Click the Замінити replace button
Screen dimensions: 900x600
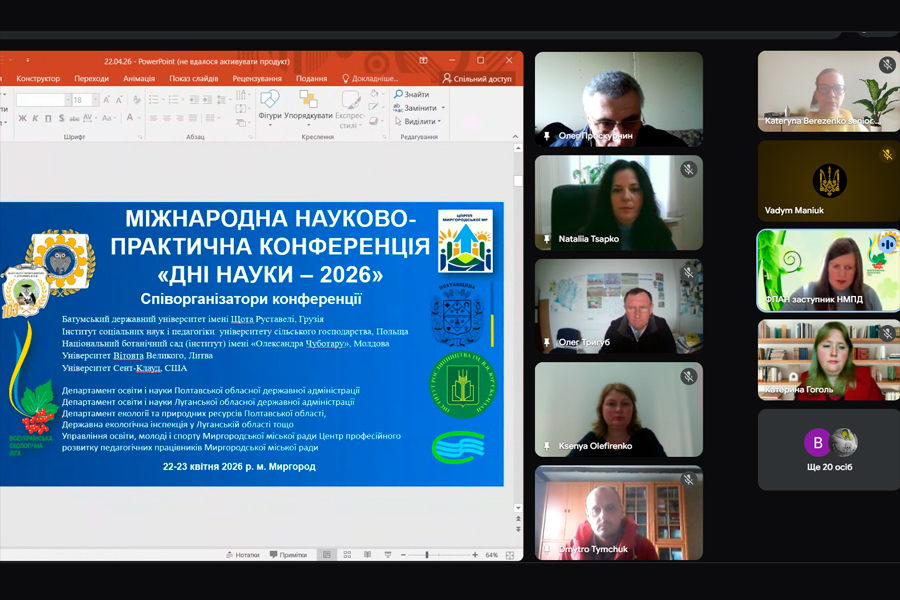pyautogui.click(x=419, y=108)
